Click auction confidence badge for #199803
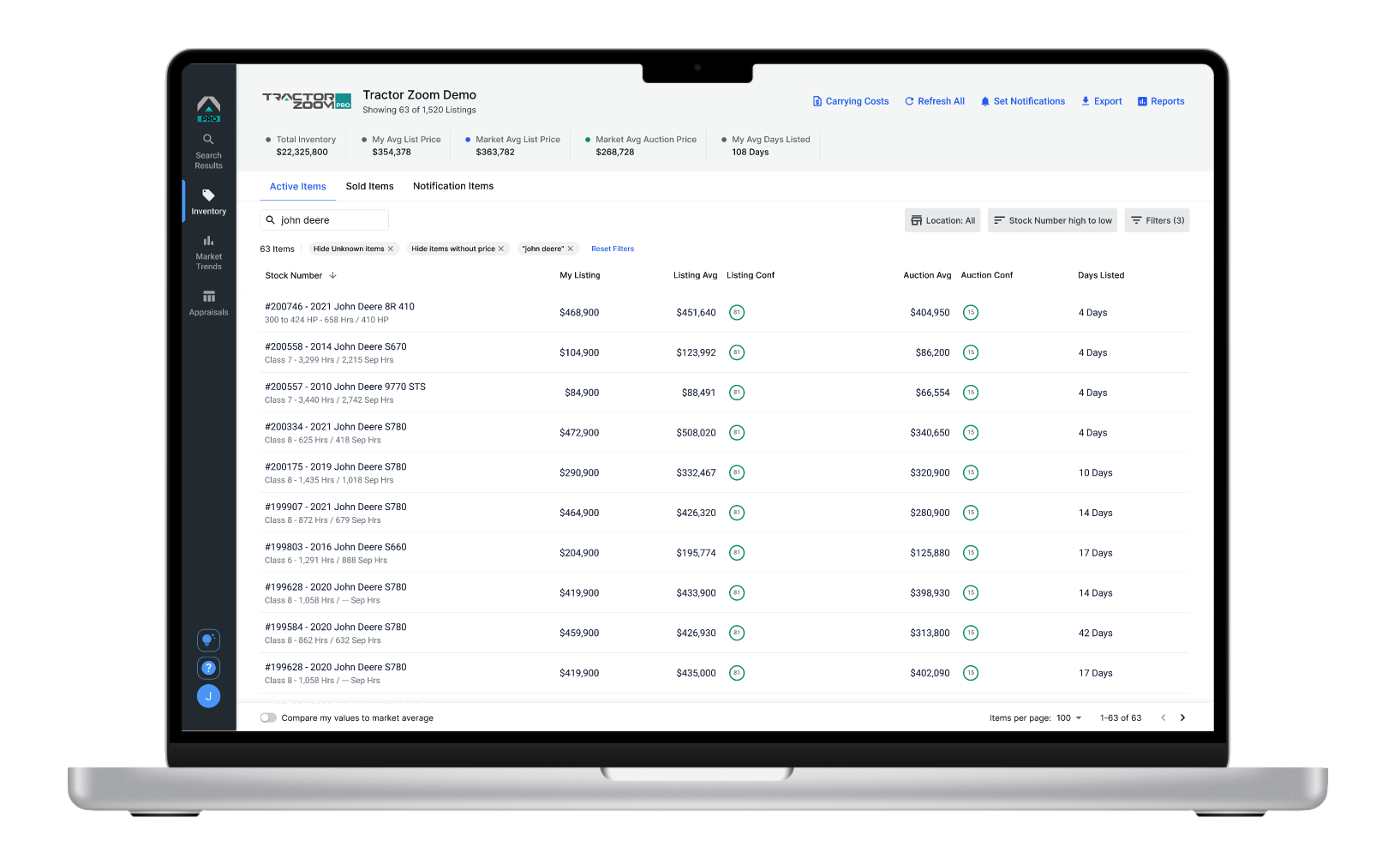 tap(971, 553)
